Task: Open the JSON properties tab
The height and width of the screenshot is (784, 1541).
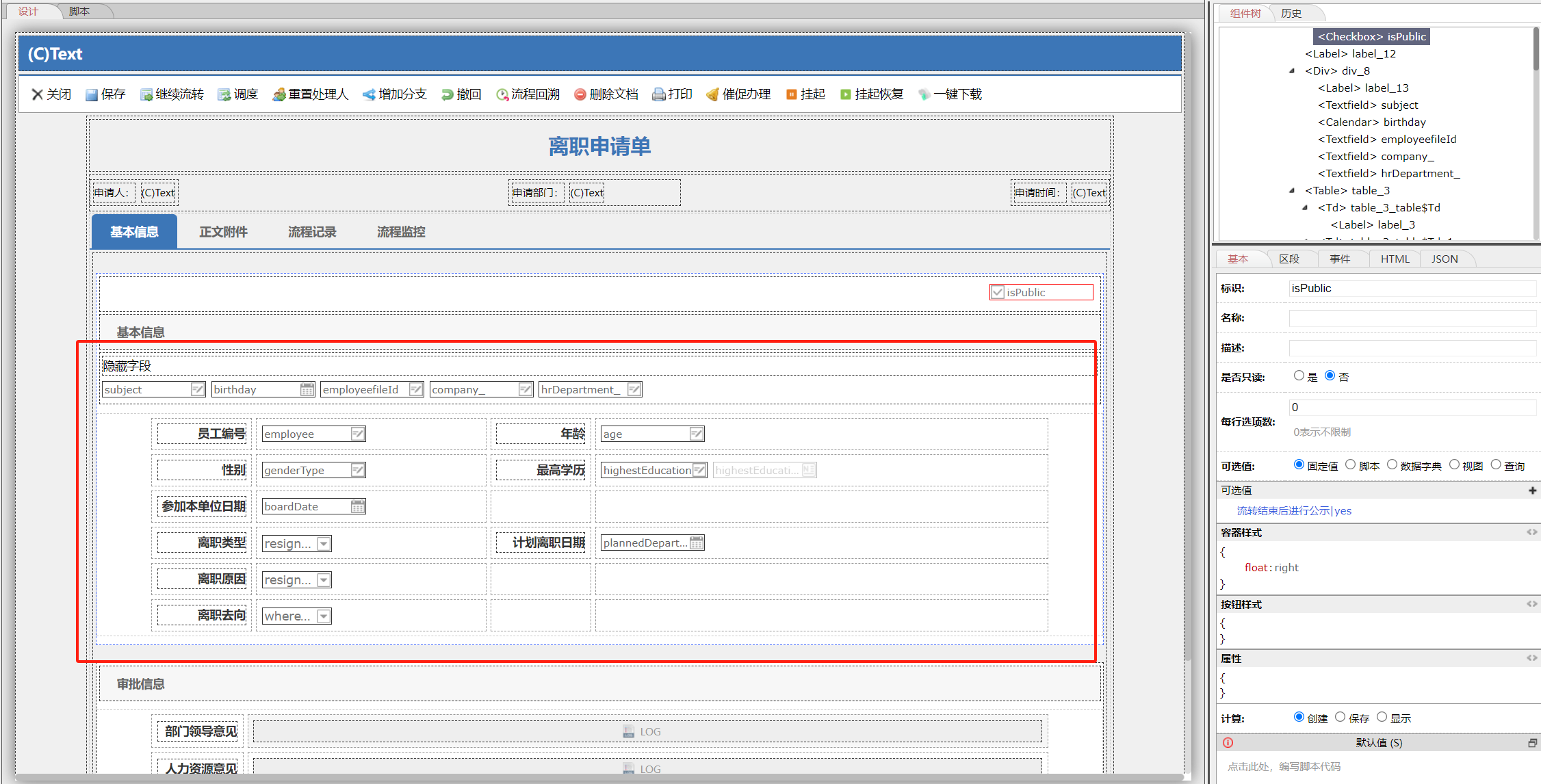Action: click(x=1444, y=259)
